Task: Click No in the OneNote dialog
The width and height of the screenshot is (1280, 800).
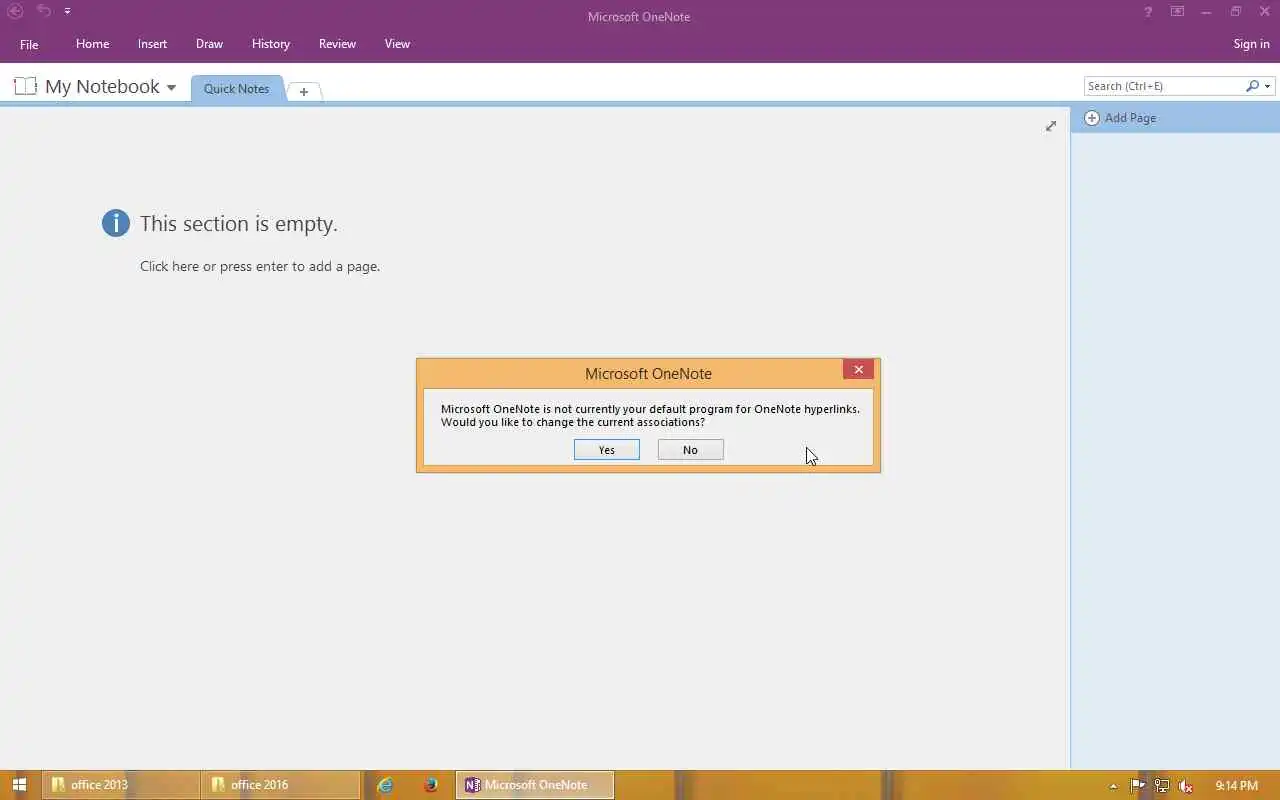Action: (690, 450)
